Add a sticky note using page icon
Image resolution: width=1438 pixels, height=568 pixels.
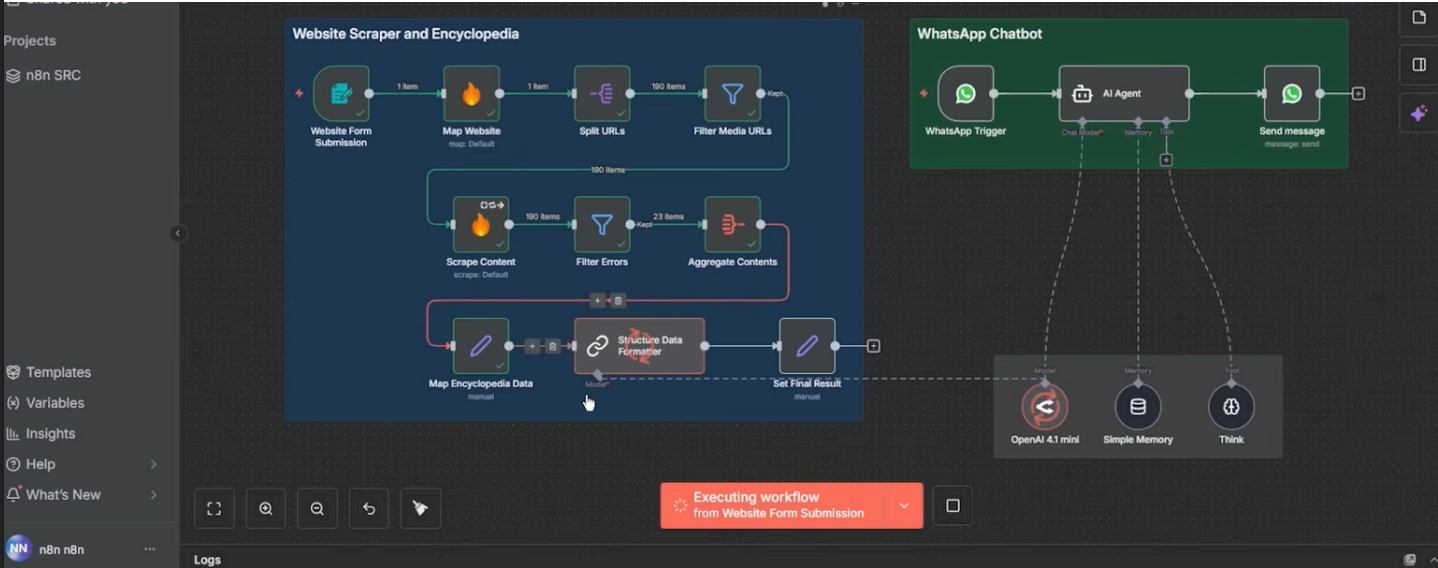[1419, 17]
